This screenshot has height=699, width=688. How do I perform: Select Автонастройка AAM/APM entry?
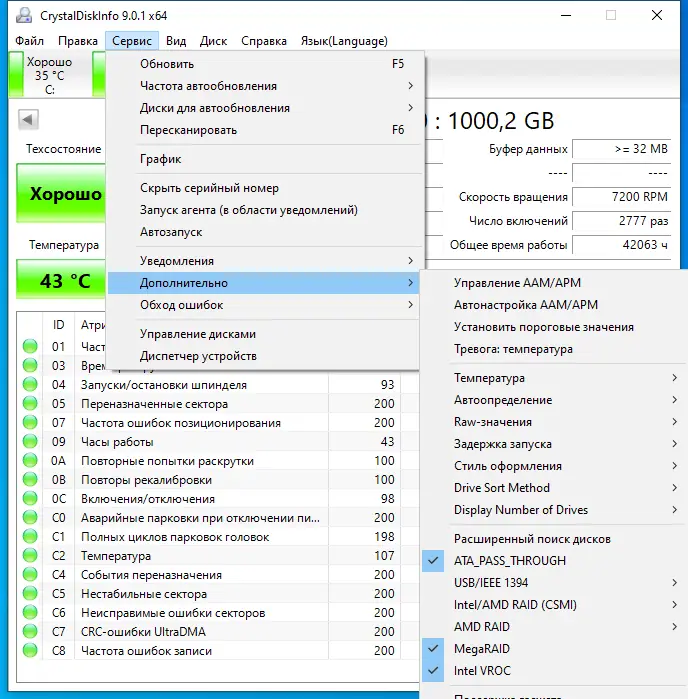coord(553,305)
